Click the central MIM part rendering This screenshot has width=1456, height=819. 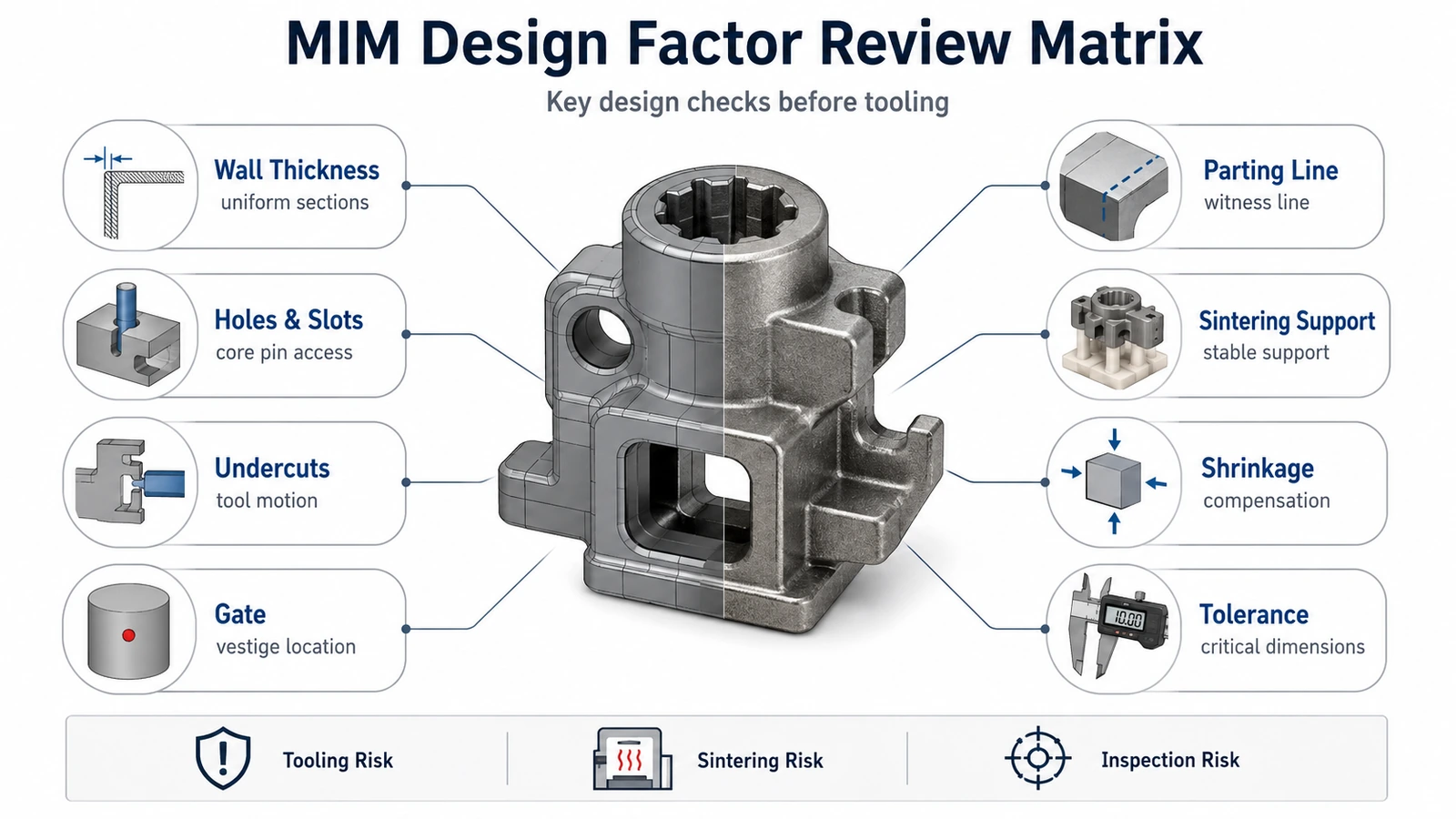pyautogui.click(x=721, y=400)
